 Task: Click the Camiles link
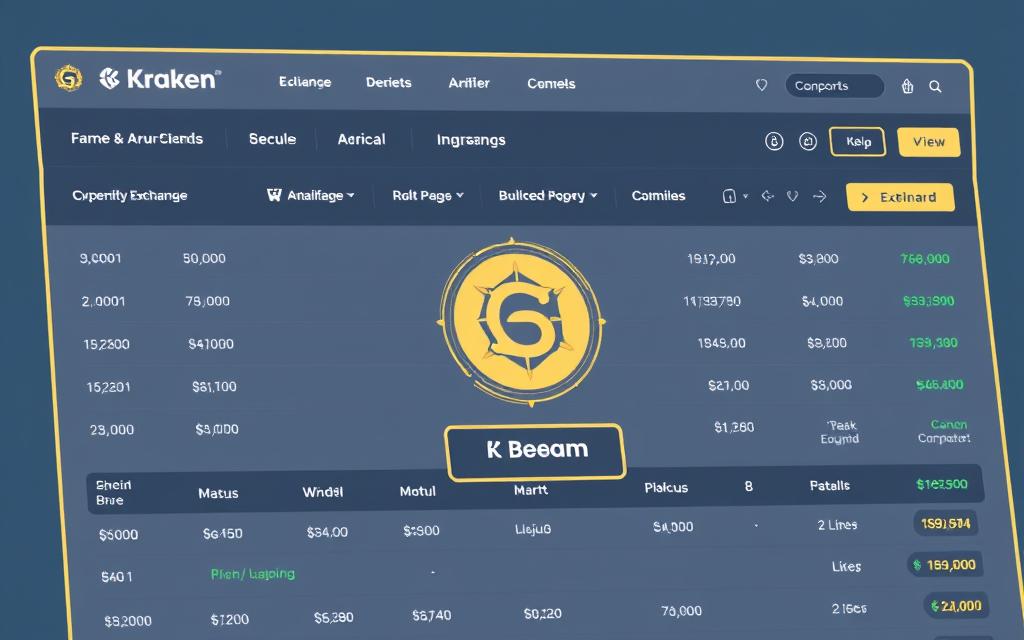658,196
